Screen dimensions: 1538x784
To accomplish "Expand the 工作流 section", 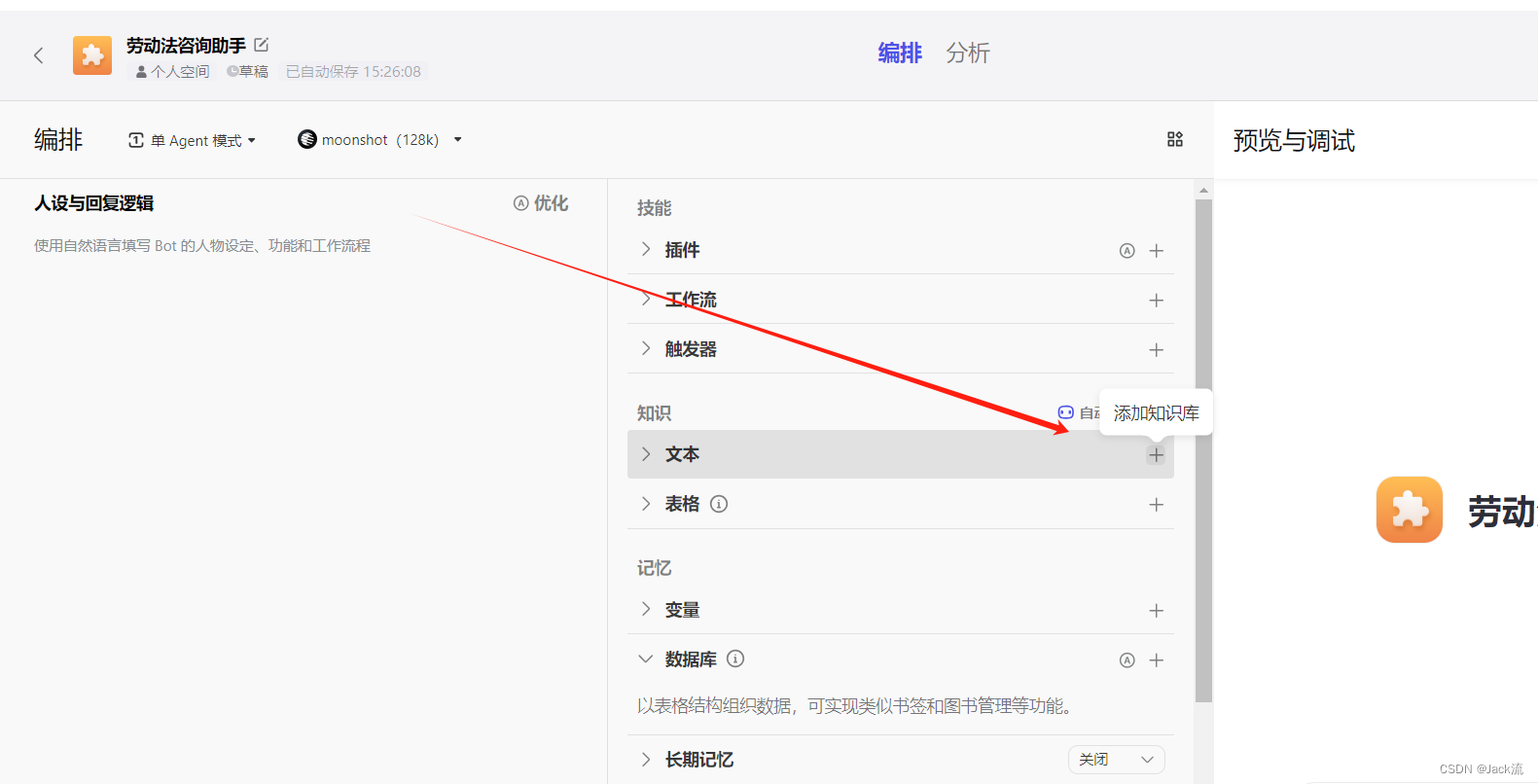I will (646, 300).
